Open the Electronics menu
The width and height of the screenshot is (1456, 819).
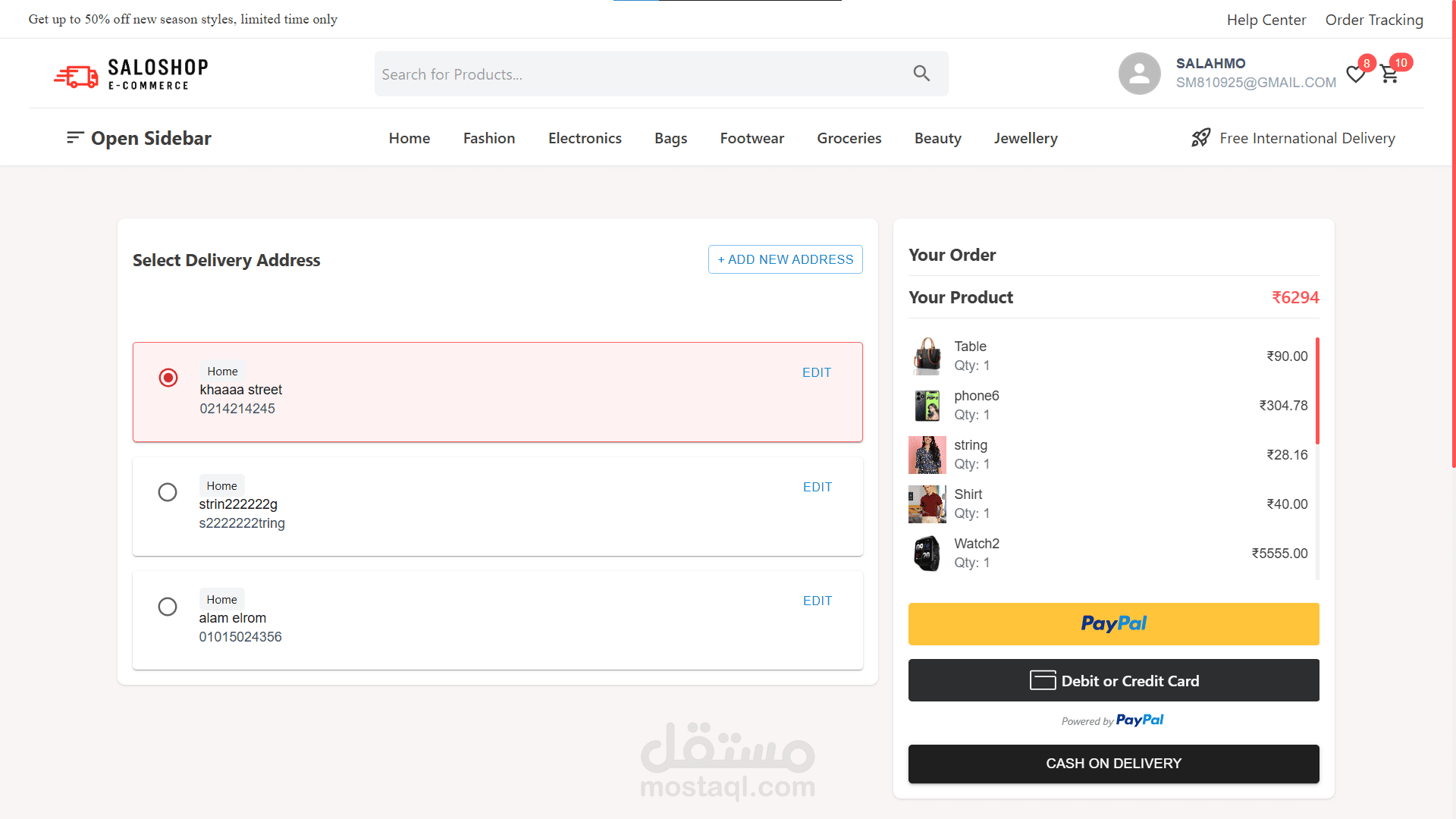coord(585,138)
